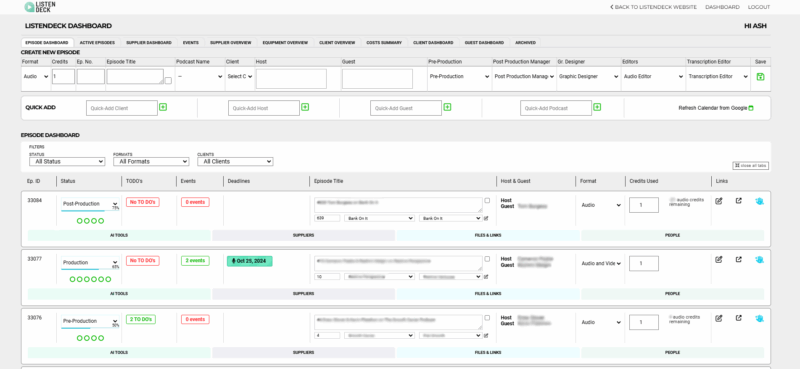Open the Podcast Name dropdown for new episode
This screenshot has height=369, width=800.
(199, 77)
